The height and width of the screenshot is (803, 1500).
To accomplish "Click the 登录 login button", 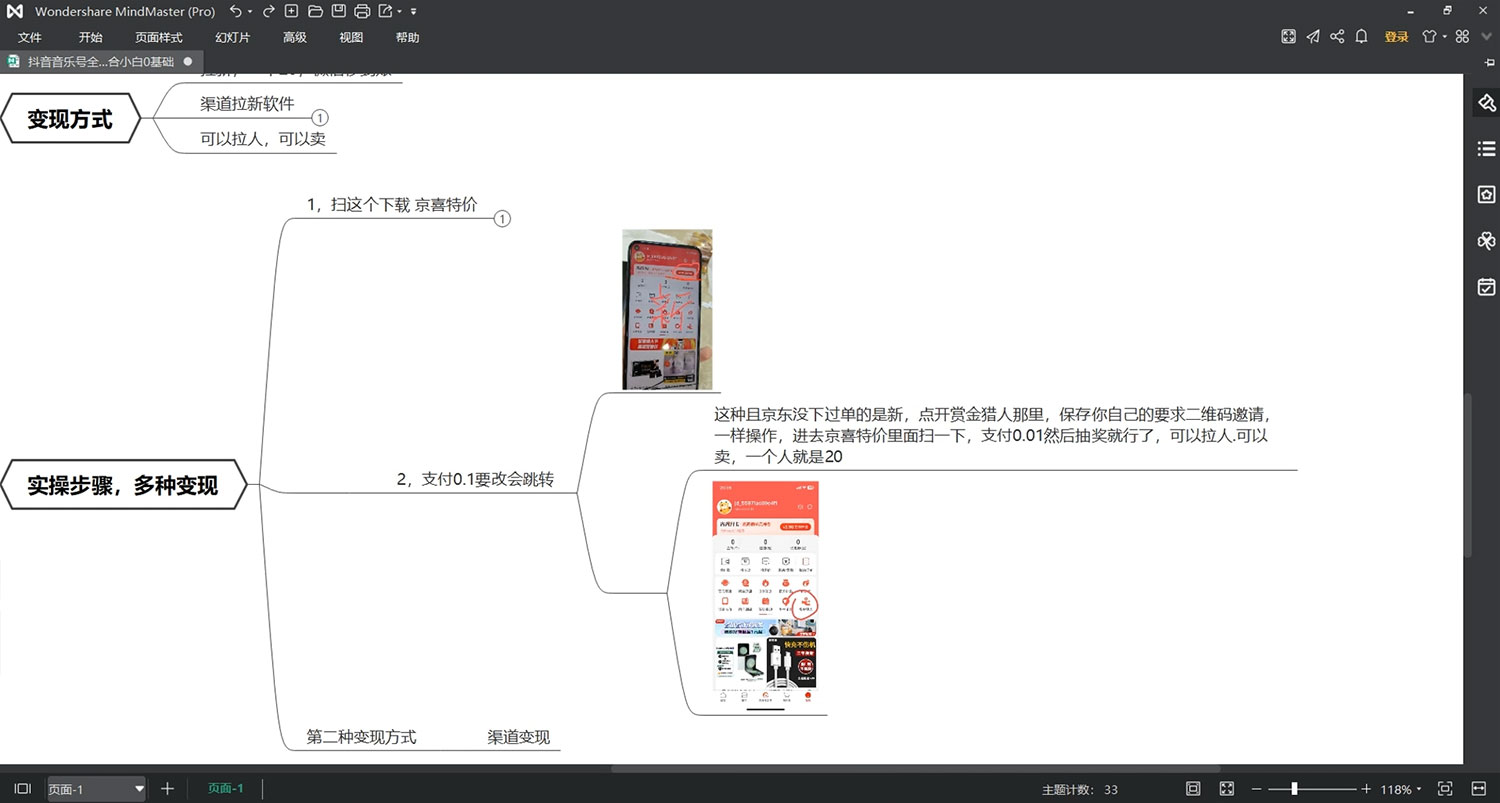I will (1395, 36).
